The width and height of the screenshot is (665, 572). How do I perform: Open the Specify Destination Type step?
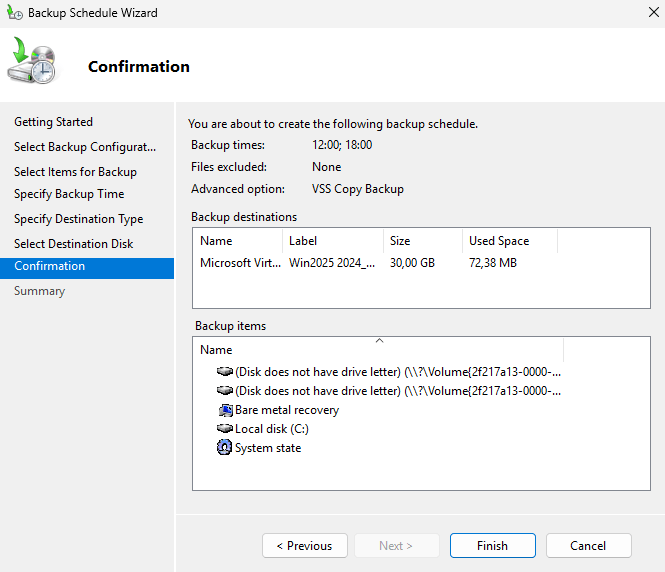click(78, 219)
